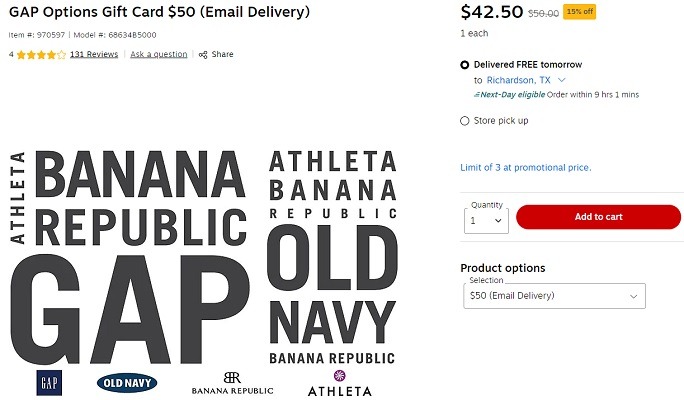Click the Richardson, TX location link

tap(518, 80)
